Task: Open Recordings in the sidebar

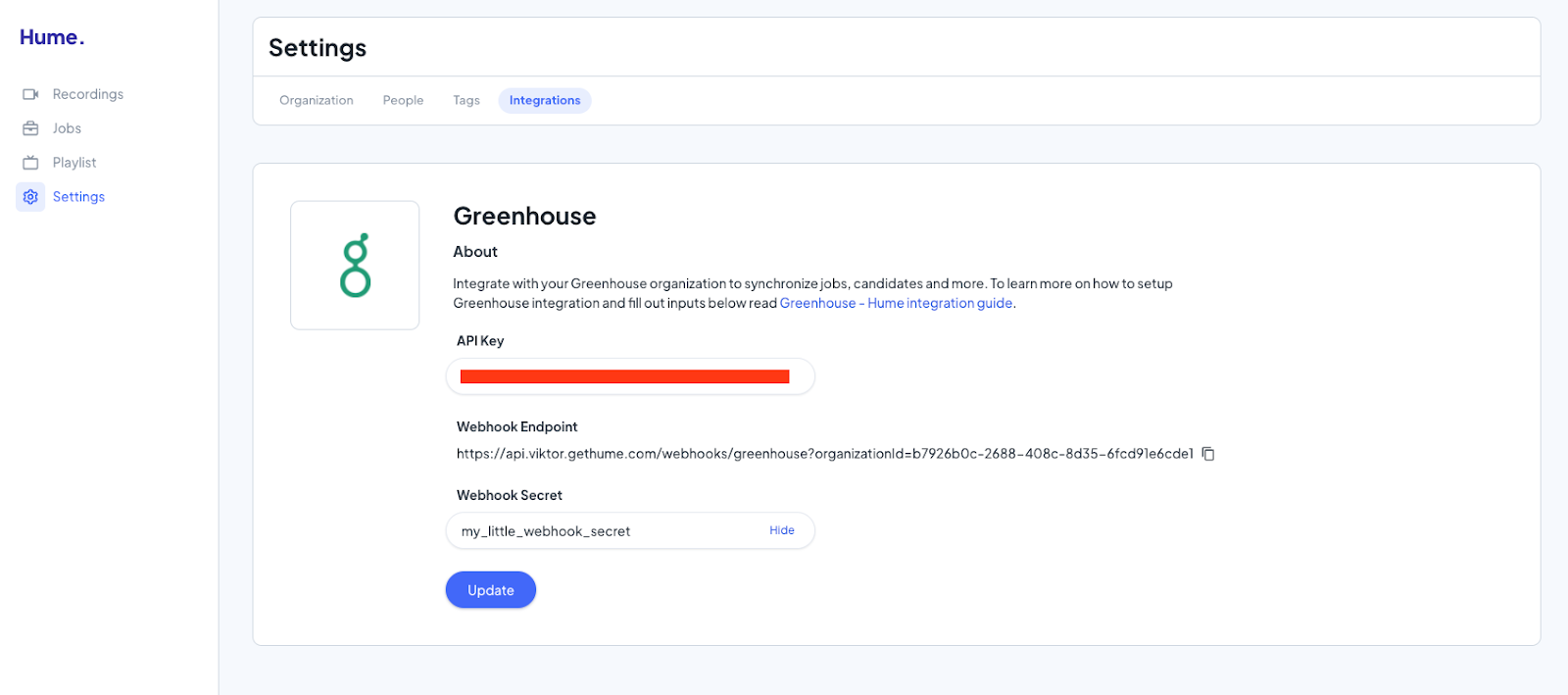Action: pyautogui.click(x=88, y=94)
